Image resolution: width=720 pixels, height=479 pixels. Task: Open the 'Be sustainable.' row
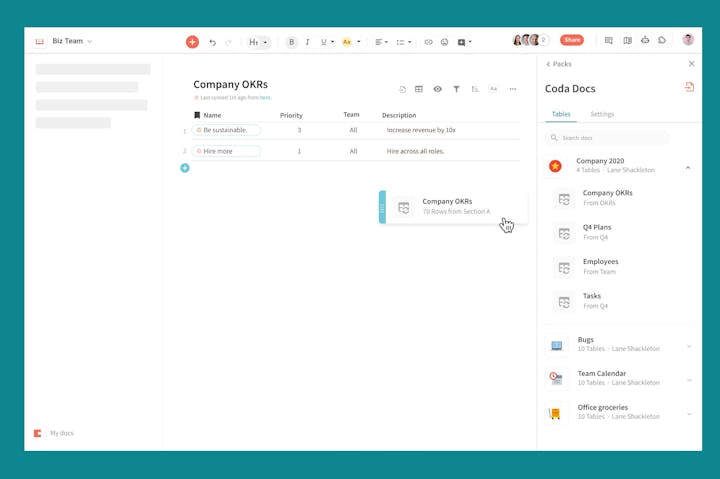pos(226,130)
